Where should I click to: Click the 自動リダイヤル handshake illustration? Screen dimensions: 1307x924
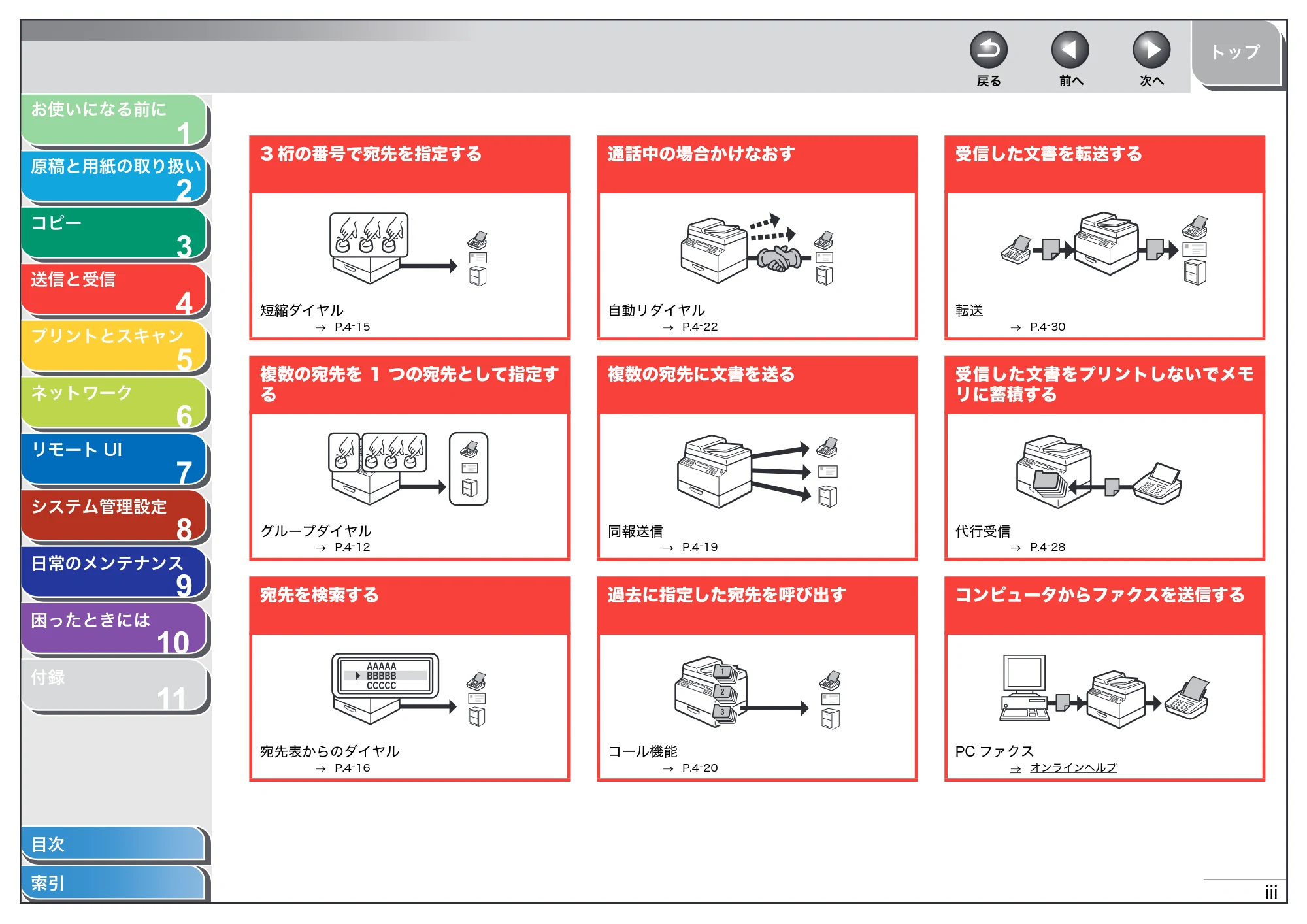click(x=757, y=249)
